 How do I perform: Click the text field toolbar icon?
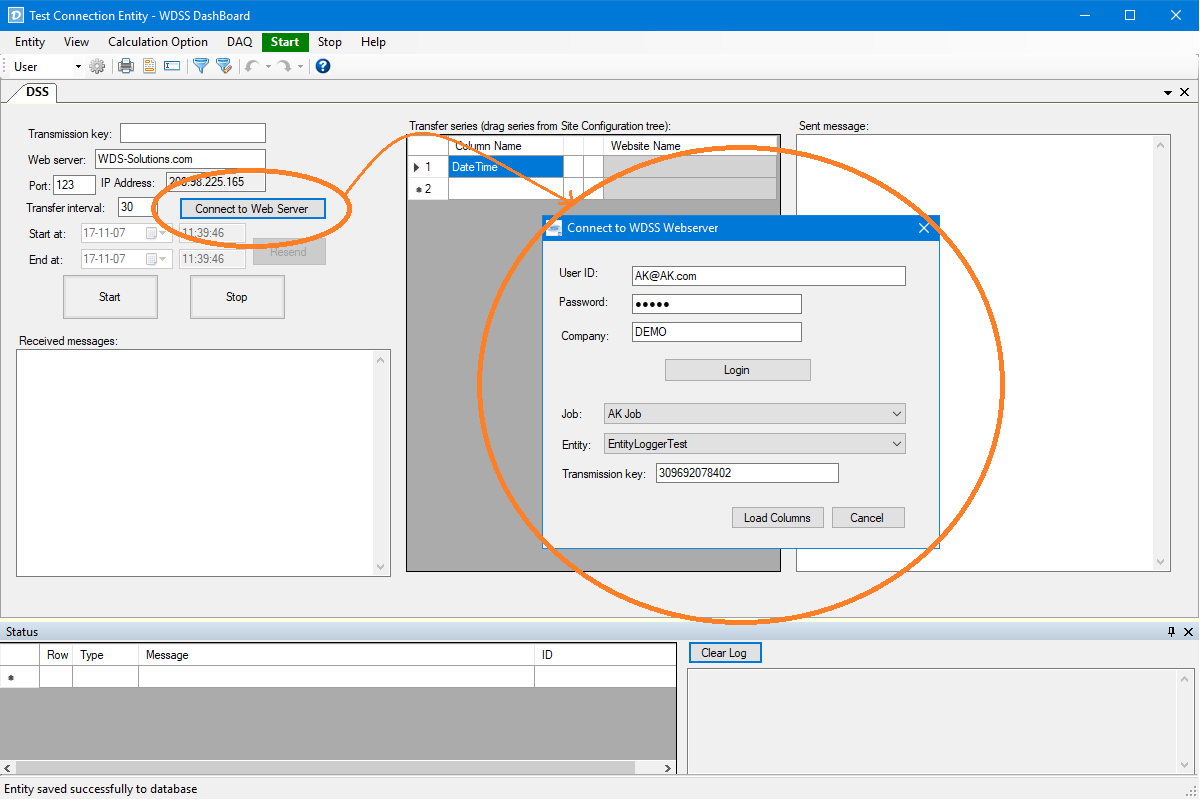tap(172, 66)
